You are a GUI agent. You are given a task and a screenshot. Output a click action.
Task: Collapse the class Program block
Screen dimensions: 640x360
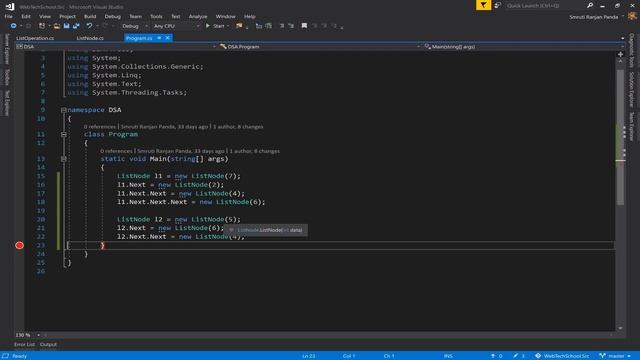click(x=63, y=134)
